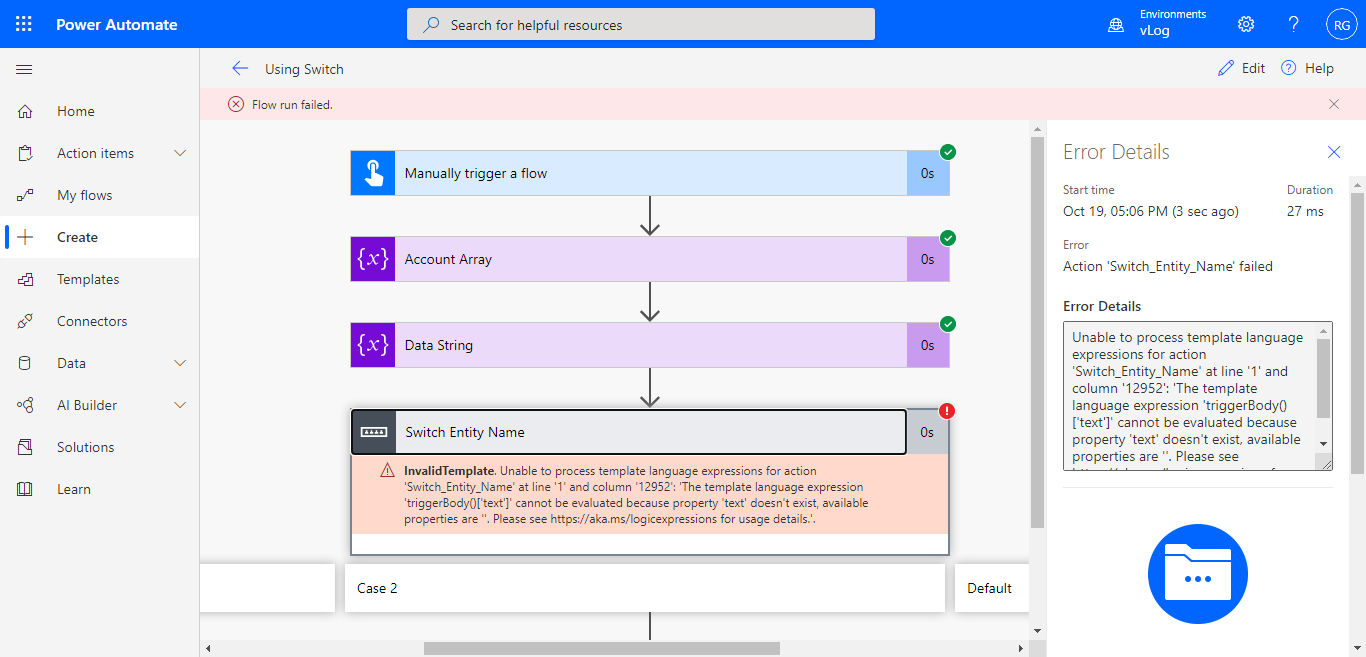Screen dimensions: 1366x657
Task: Click the Templates icon
Action: [x=26, y=279]
